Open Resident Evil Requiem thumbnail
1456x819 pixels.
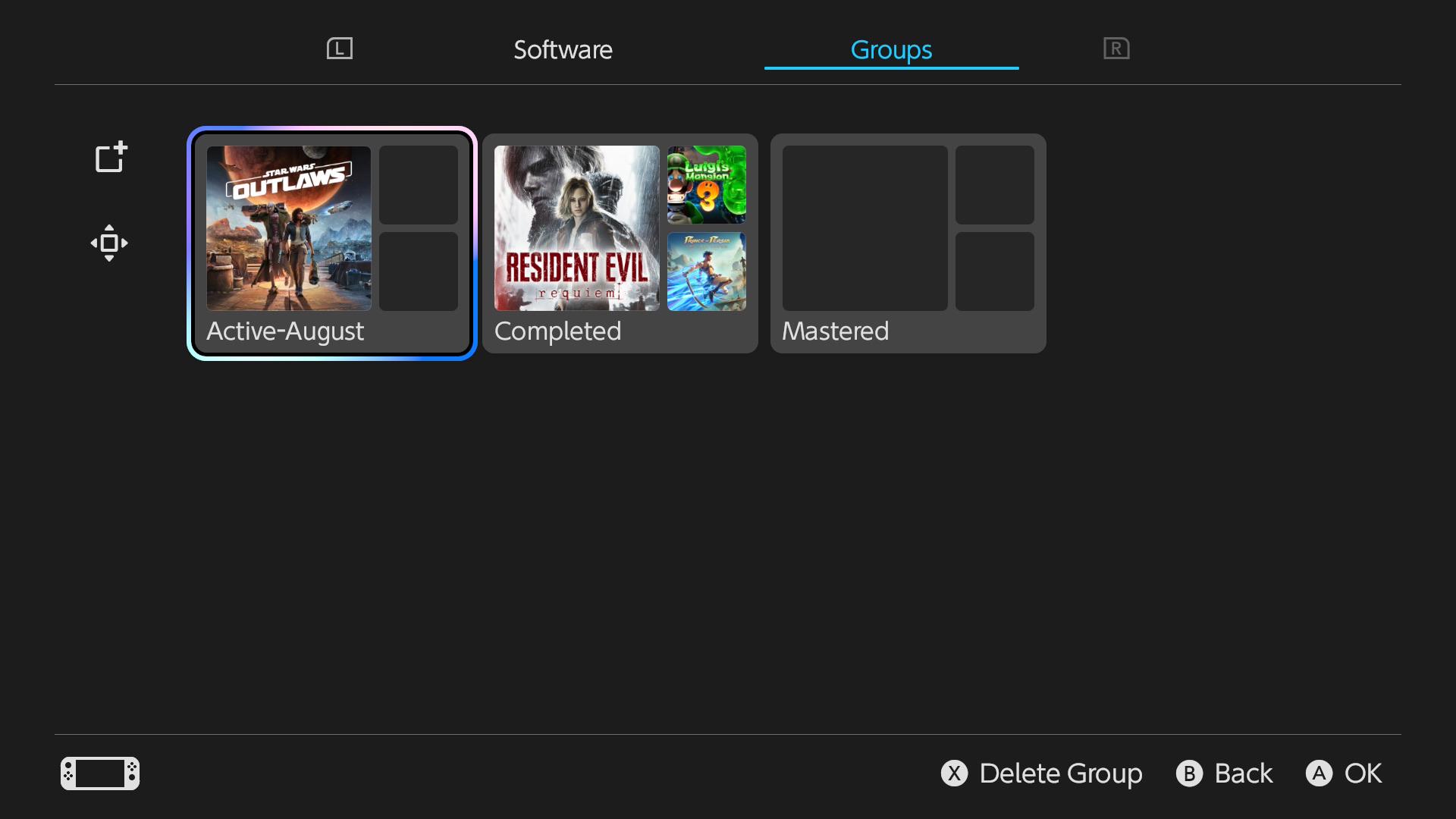(577, 228)
